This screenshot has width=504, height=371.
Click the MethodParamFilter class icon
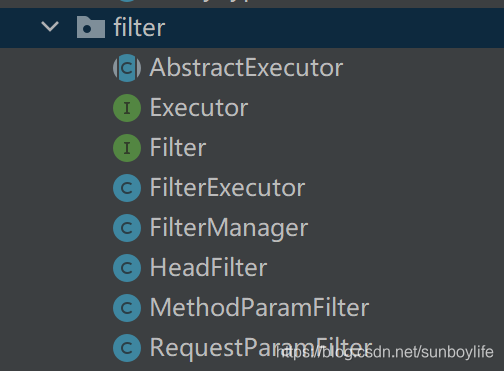coord(127,308)
